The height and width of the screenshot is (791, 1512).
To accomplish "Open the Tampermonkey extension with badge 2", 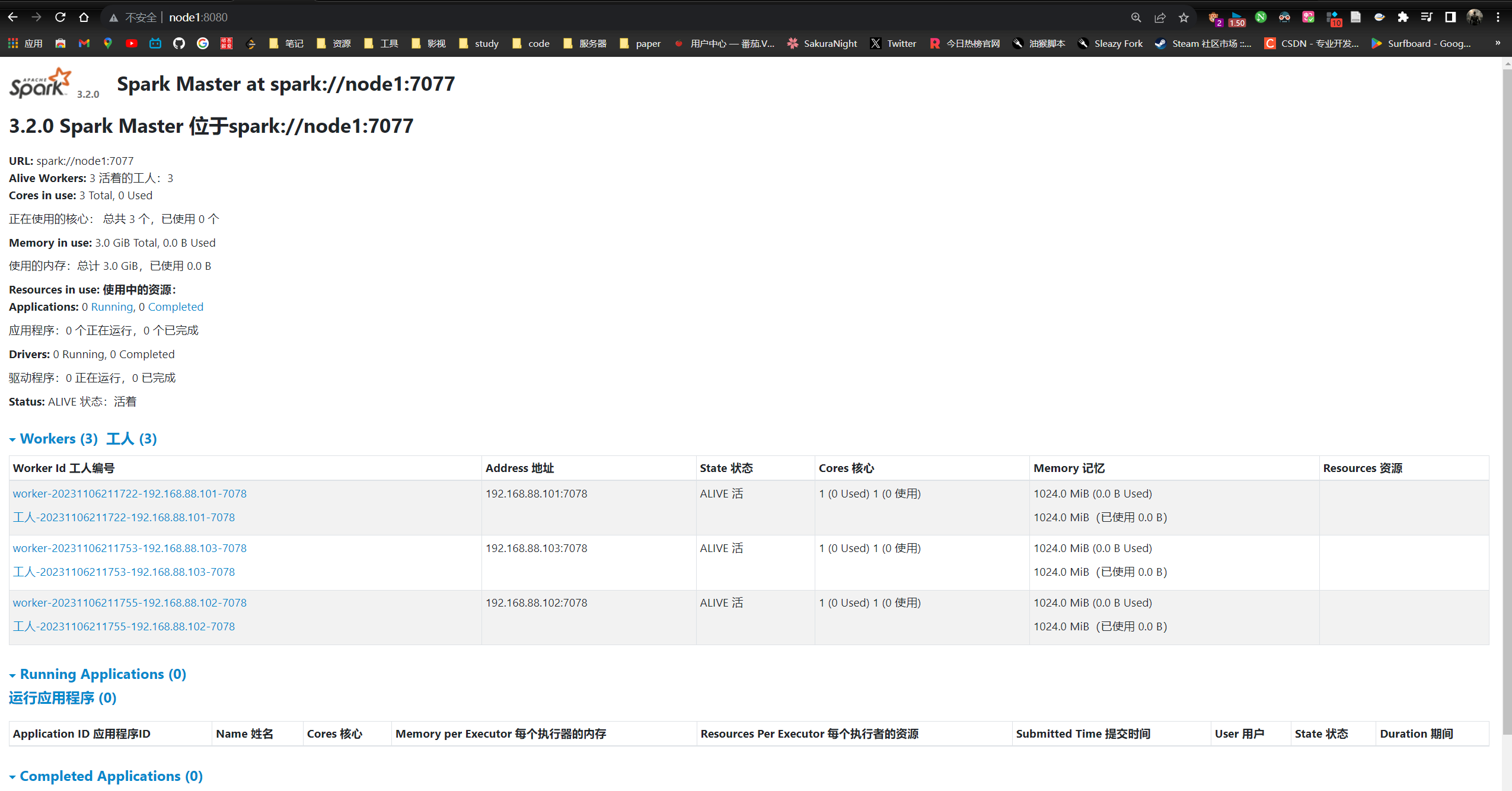I will point(1214,18).
